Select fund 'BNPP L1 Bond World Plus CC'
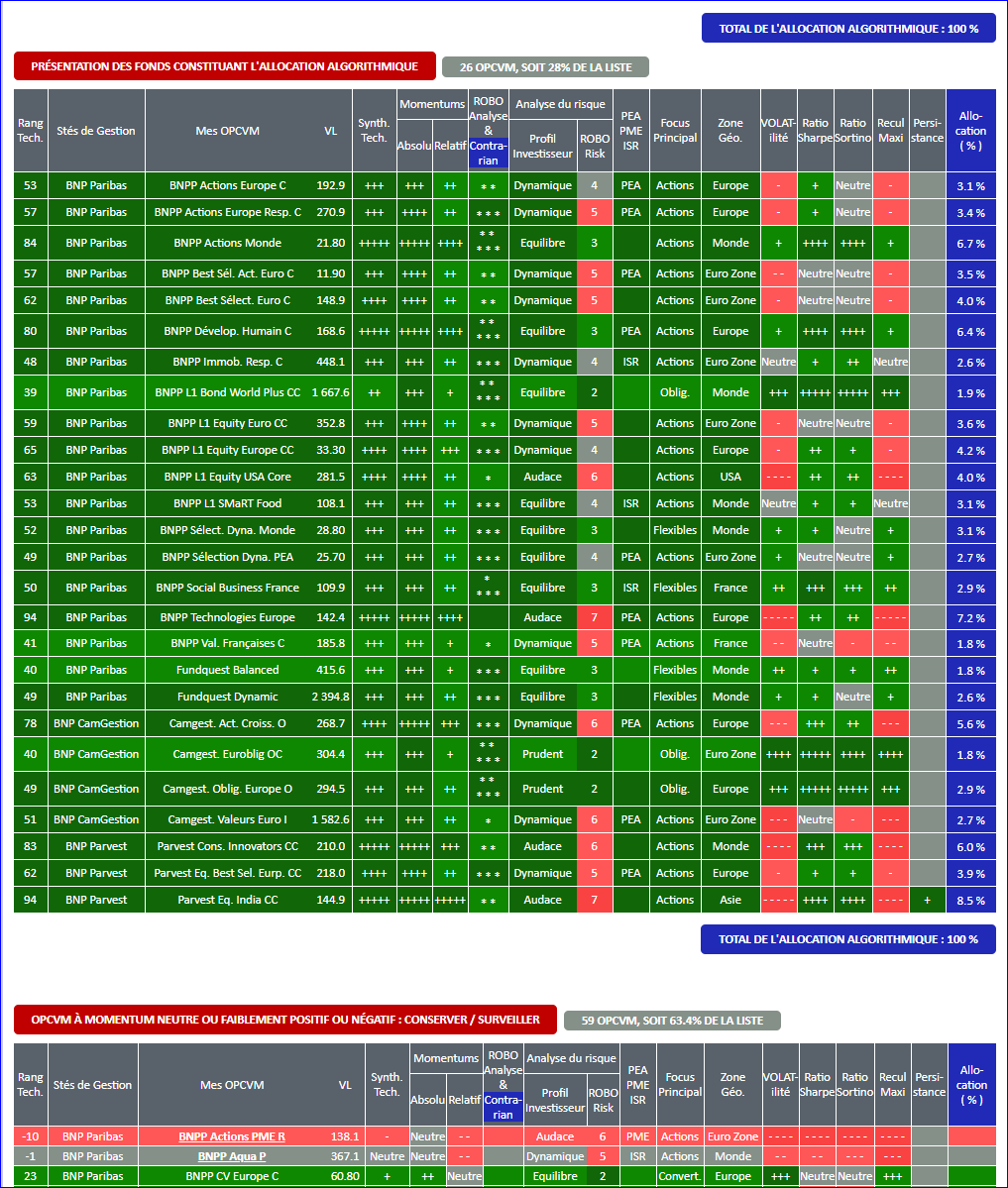1008x1188 pixels. 228,392
